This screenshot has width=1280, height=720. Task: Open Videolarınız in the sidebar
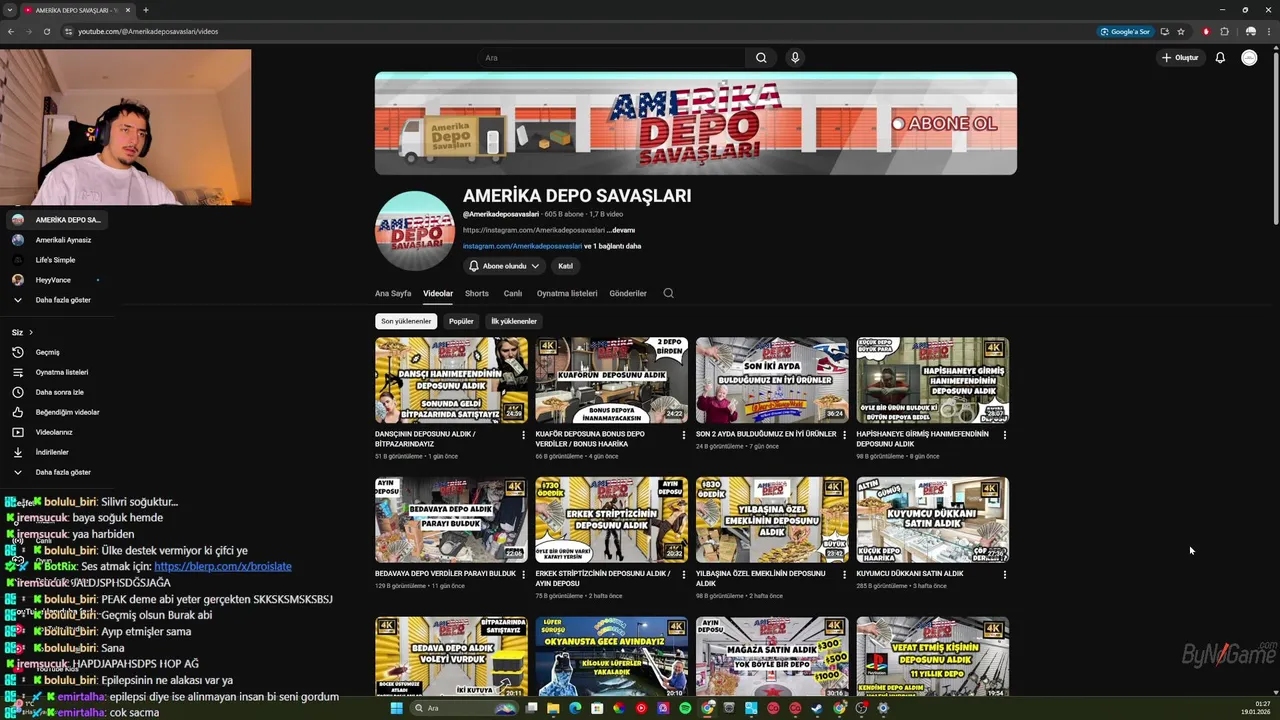pyautogui.click(x=54, y=432)
